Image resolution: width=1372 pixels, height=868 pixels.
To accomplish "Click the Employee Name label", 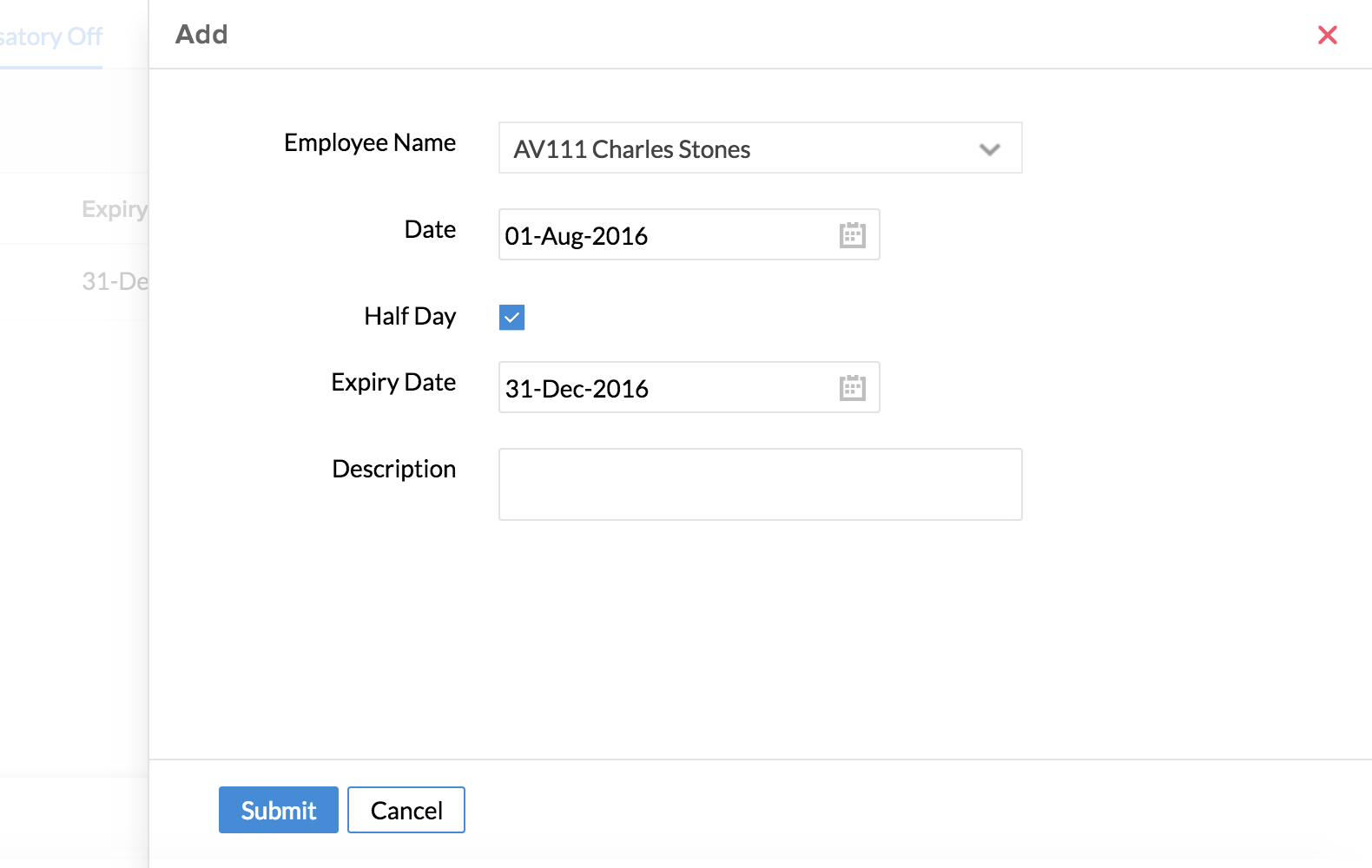I will (369, 142).
